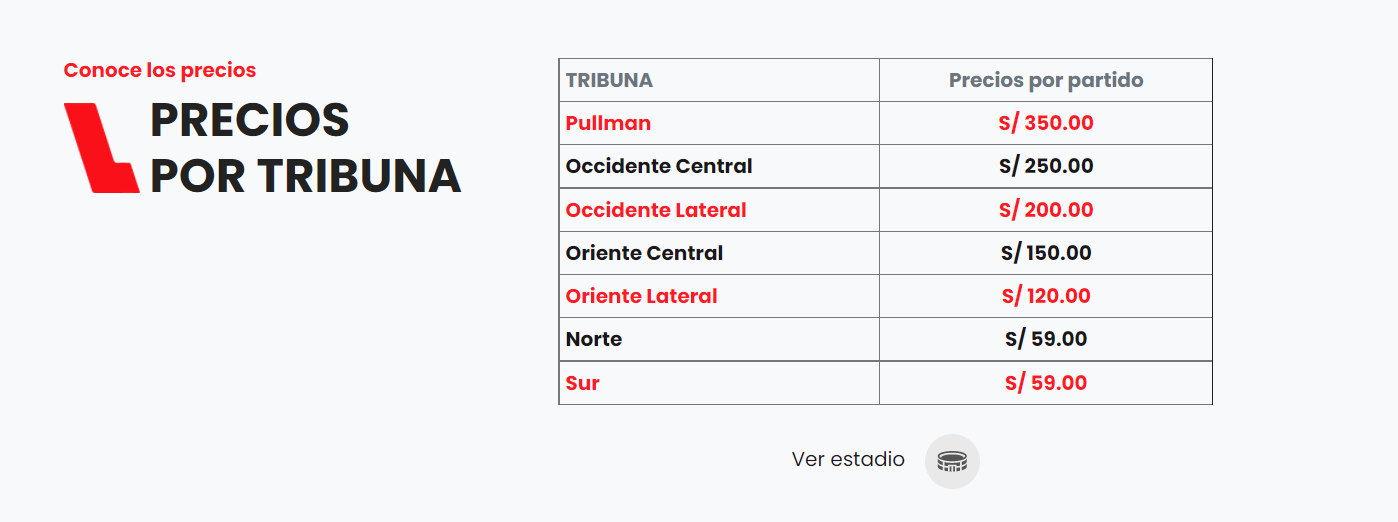
Task: Click the 'Conoce los precios' red text
Action: coord(160,70)
